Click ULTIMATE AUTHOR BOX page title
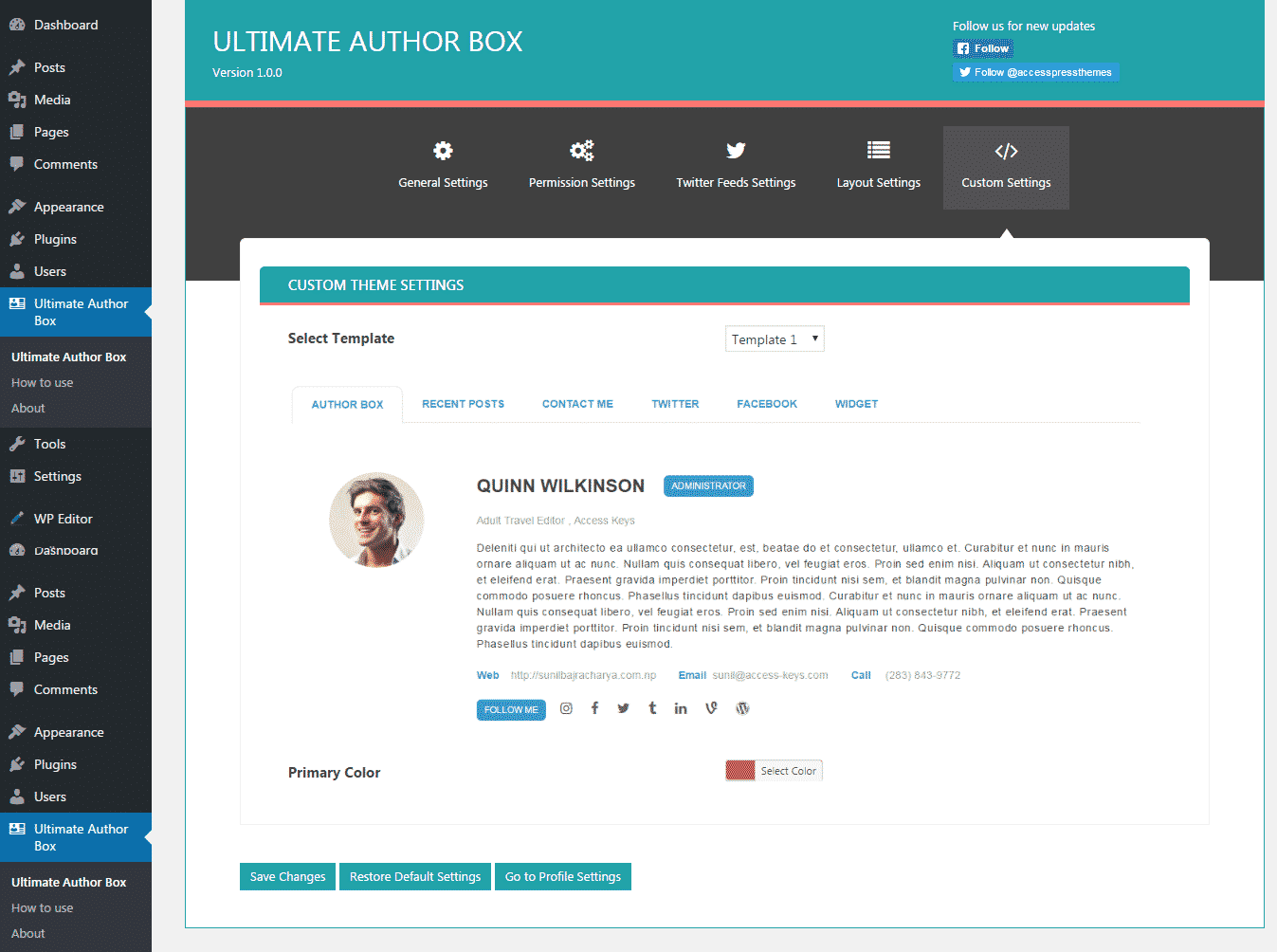Screen dimensions: 1277x952 click(x=368, y=42)
